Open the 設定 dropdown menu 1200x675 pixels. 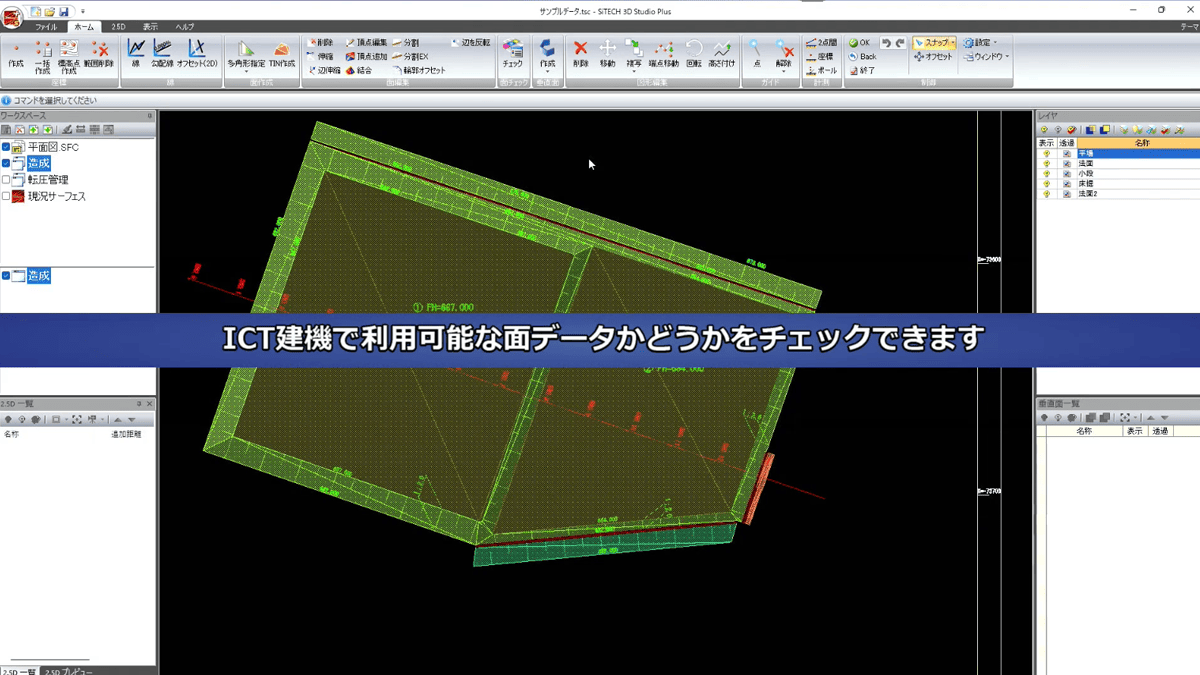[x=984, y=42]
